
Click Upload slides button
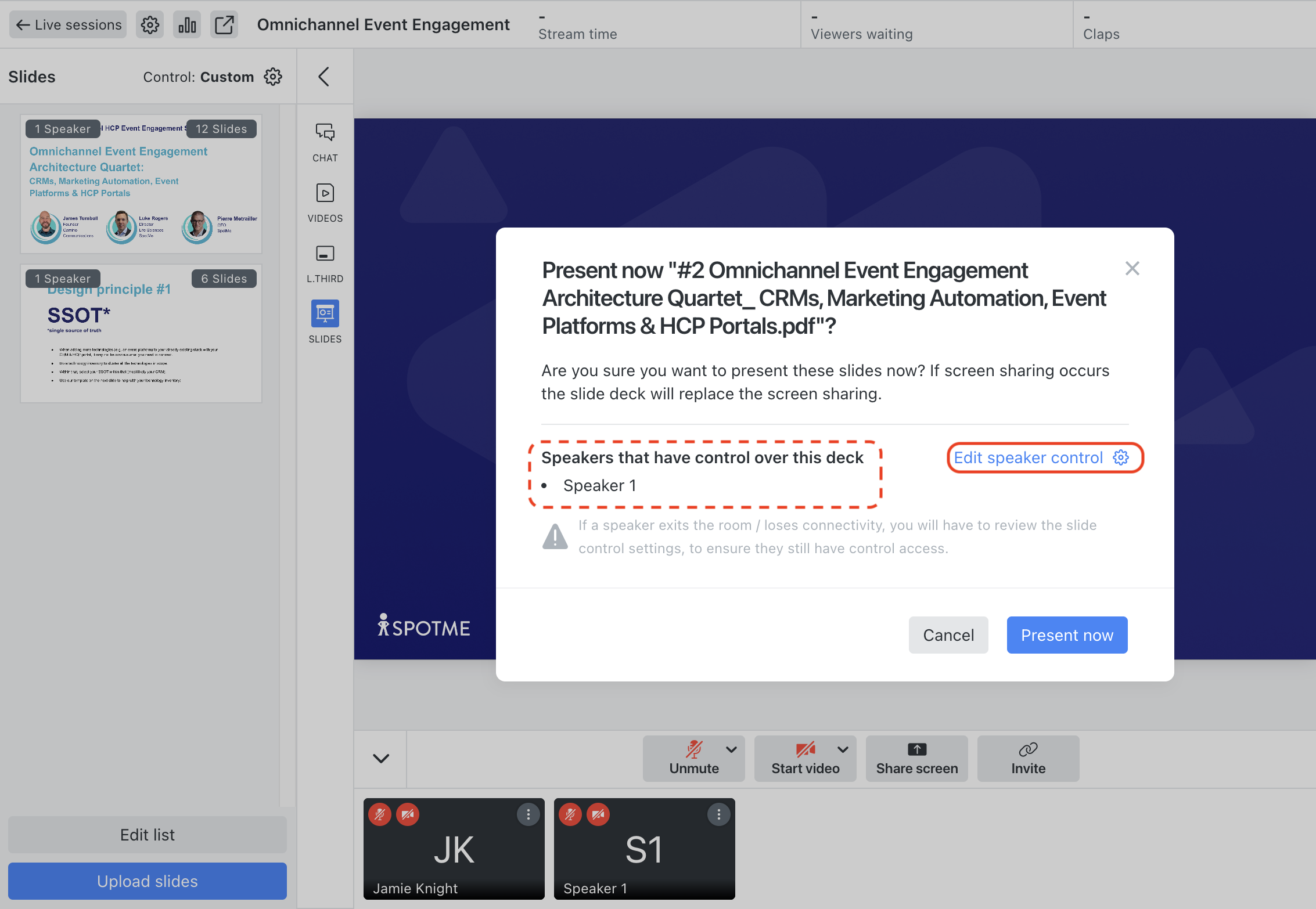pyautogui.click(x=148, y=881)
